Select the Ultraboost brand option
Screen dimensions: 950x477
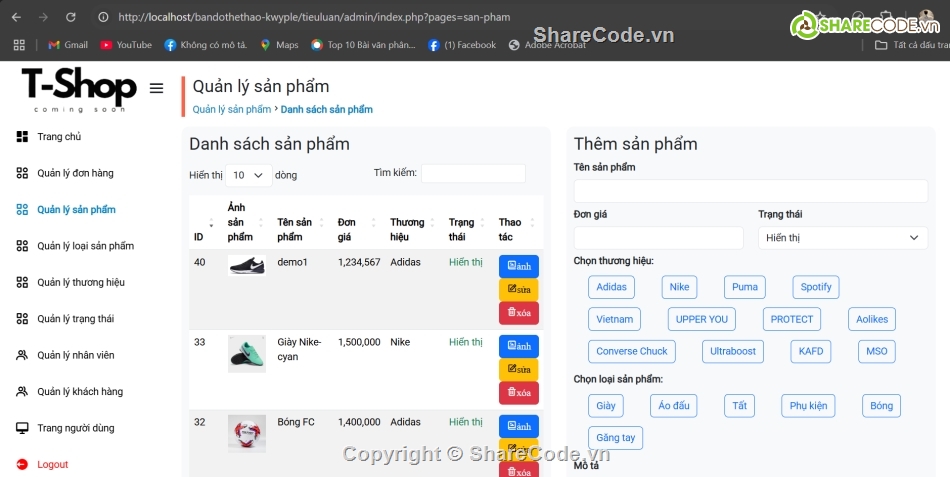(733, 352)
